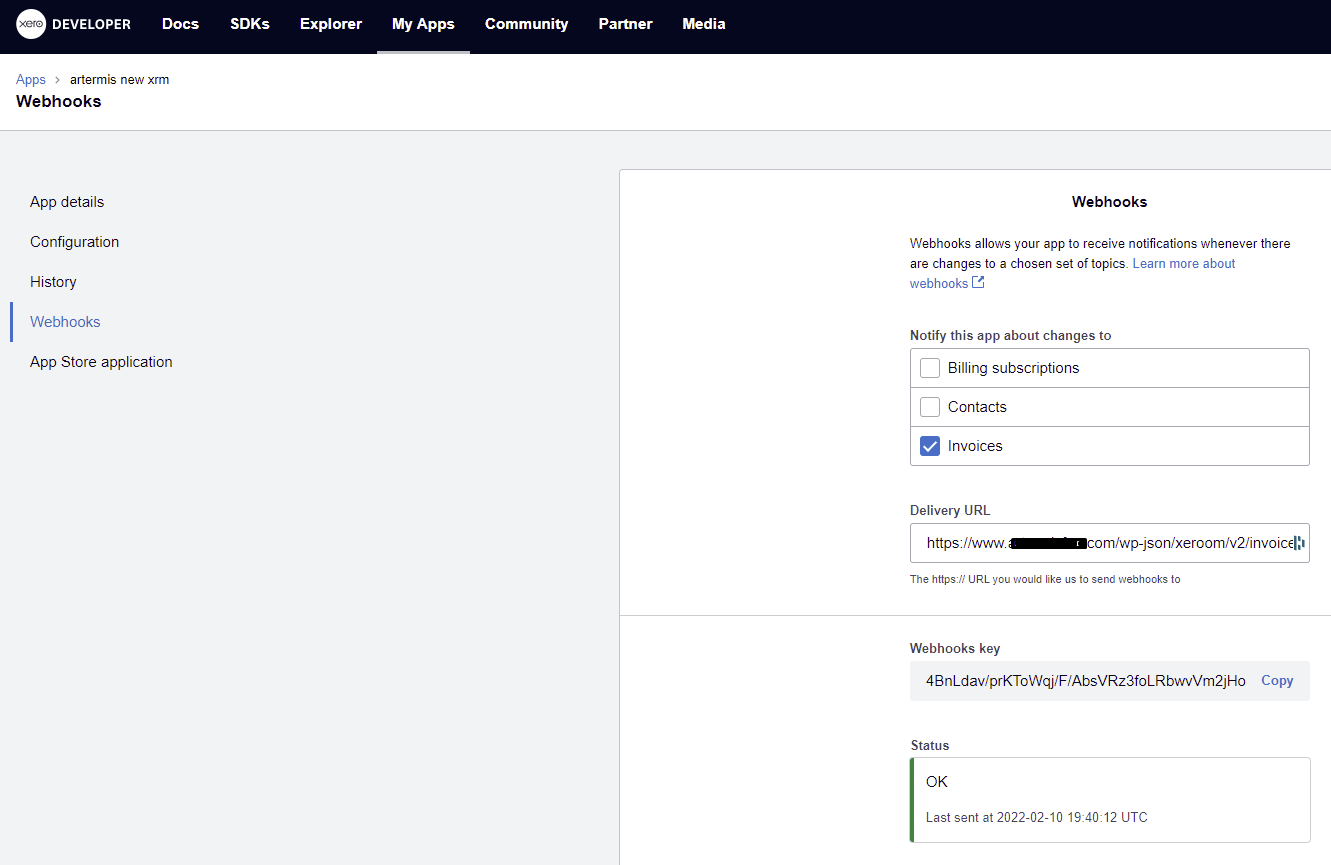Select Webhooks in the sidebar
The width and height of the screenshot is (1331, 865).
(x=65, y=322)
